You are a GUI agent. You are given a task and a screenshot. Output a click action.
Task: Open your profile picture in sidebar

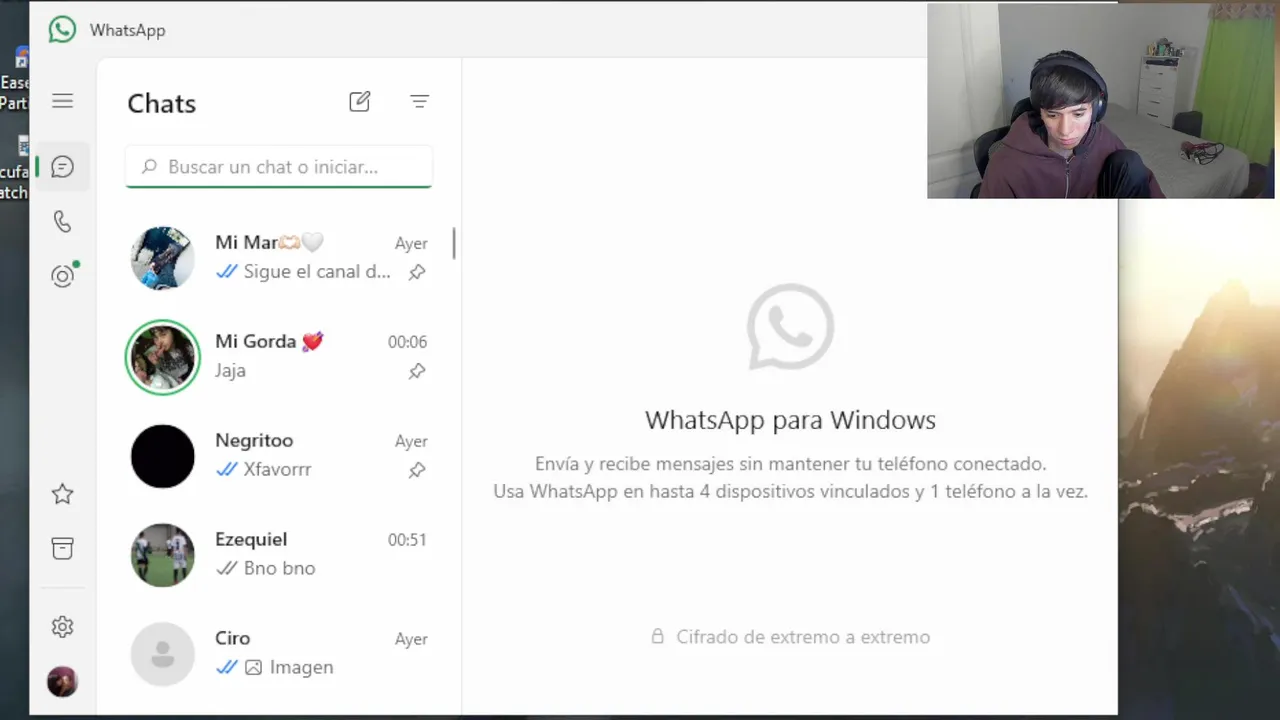click(62, 682)
